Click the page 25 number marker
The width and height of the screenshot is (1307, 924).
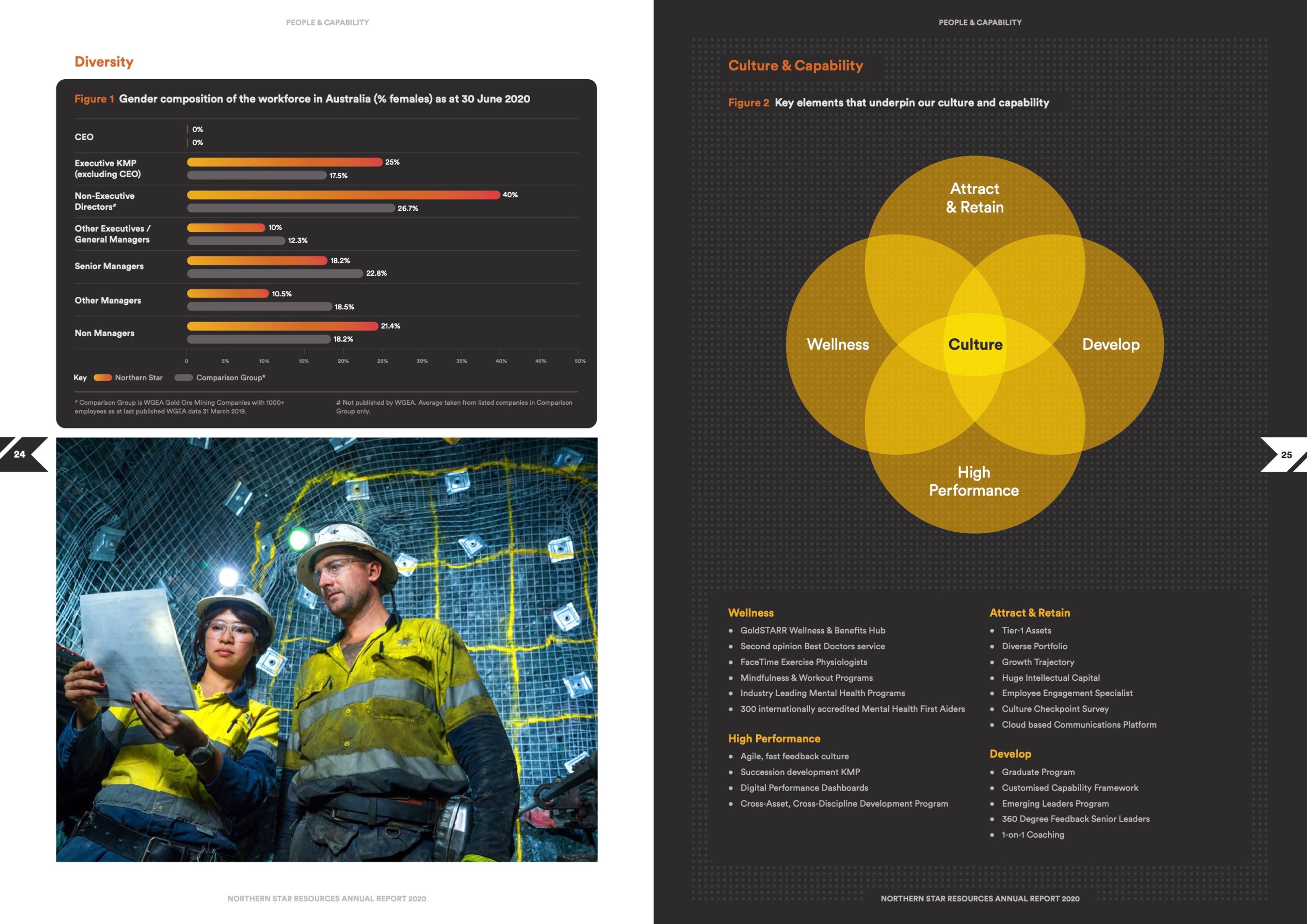(1286, 455)
